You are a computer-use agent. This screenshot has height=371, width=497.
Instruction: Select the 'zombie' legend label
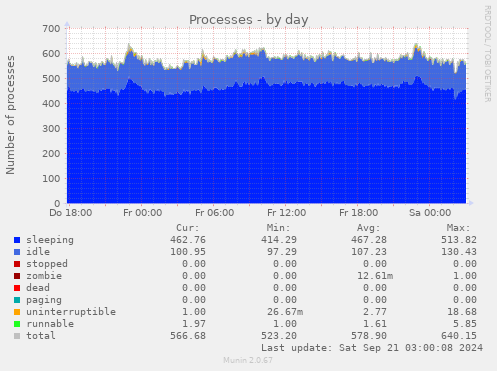coord(44,276)
